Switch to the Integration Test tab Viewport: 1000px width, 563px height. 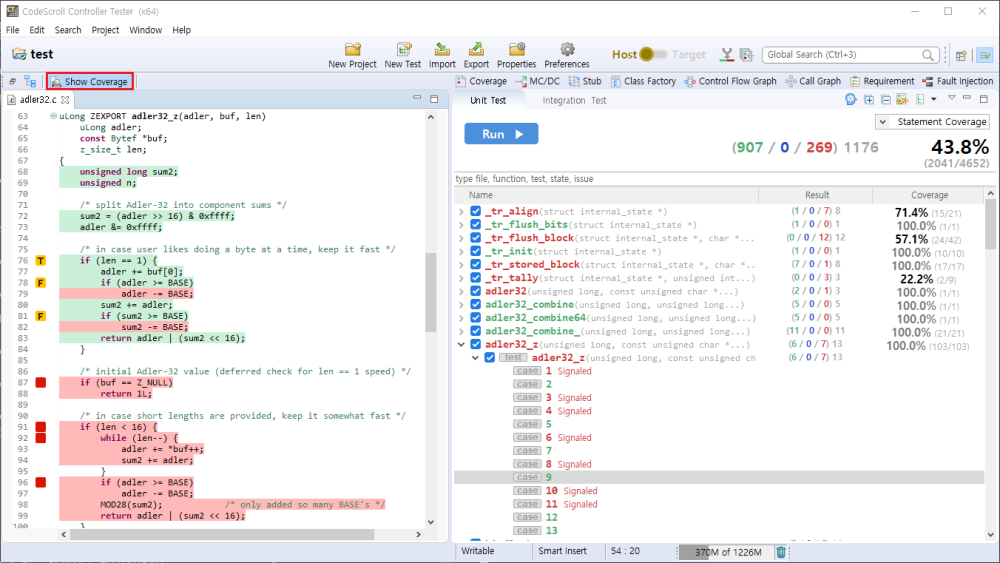point(574,101)
